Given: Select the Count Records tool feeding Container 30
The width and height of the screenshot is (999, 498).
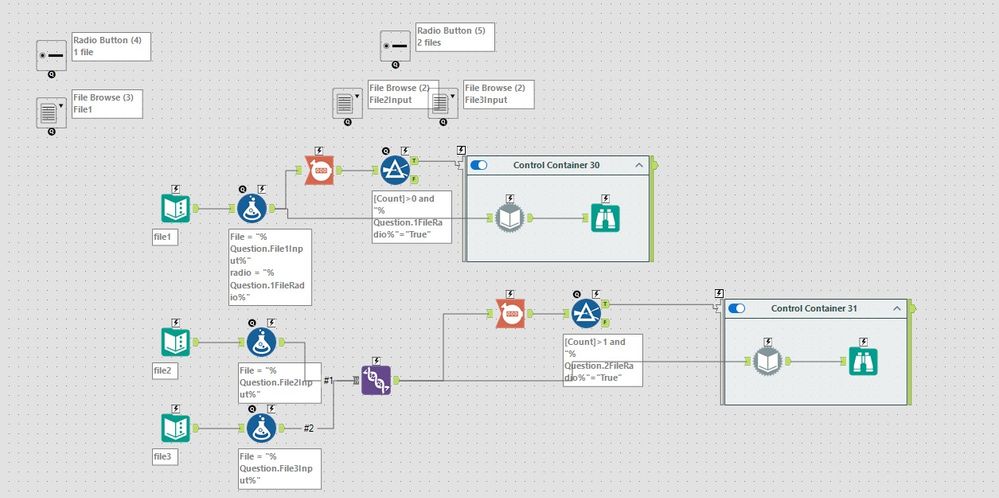Looking at the screenshot, I should [x=319, y=170].
